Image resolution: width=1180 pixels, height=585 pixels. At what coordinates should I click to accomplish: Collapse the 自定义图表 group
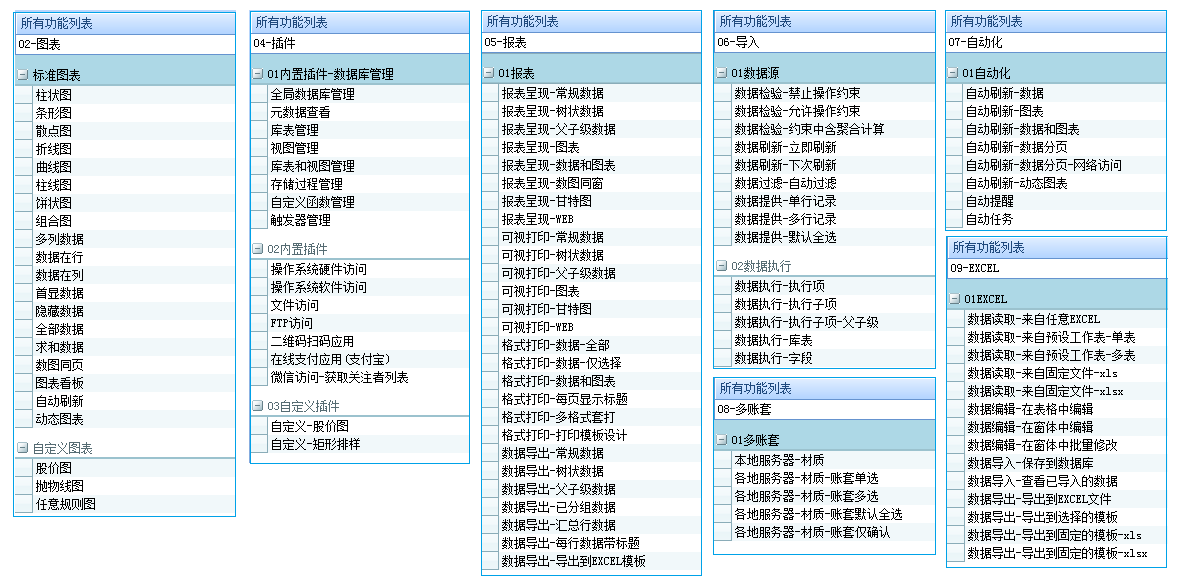[x=22, y=448]
